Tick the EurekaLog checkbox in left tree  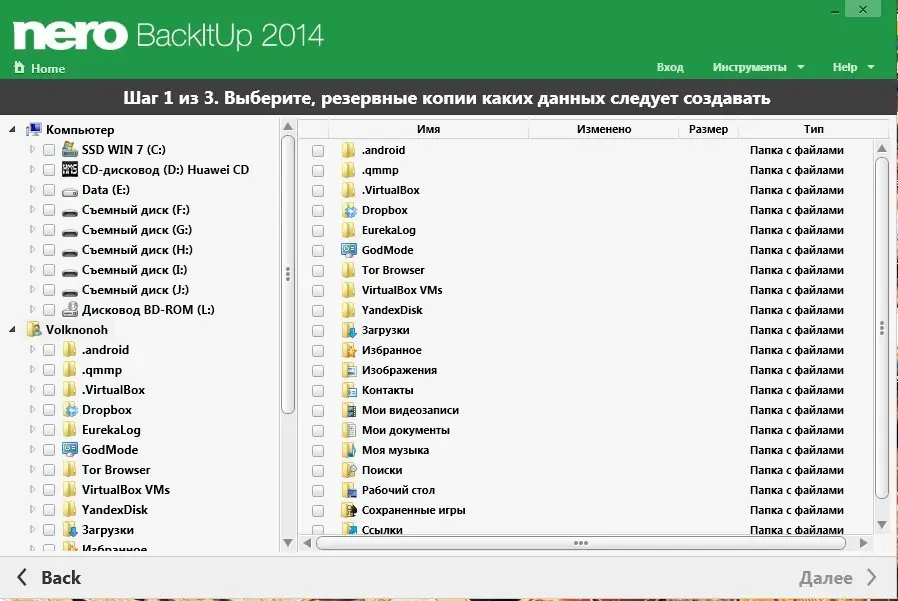[x=49, y=430]
